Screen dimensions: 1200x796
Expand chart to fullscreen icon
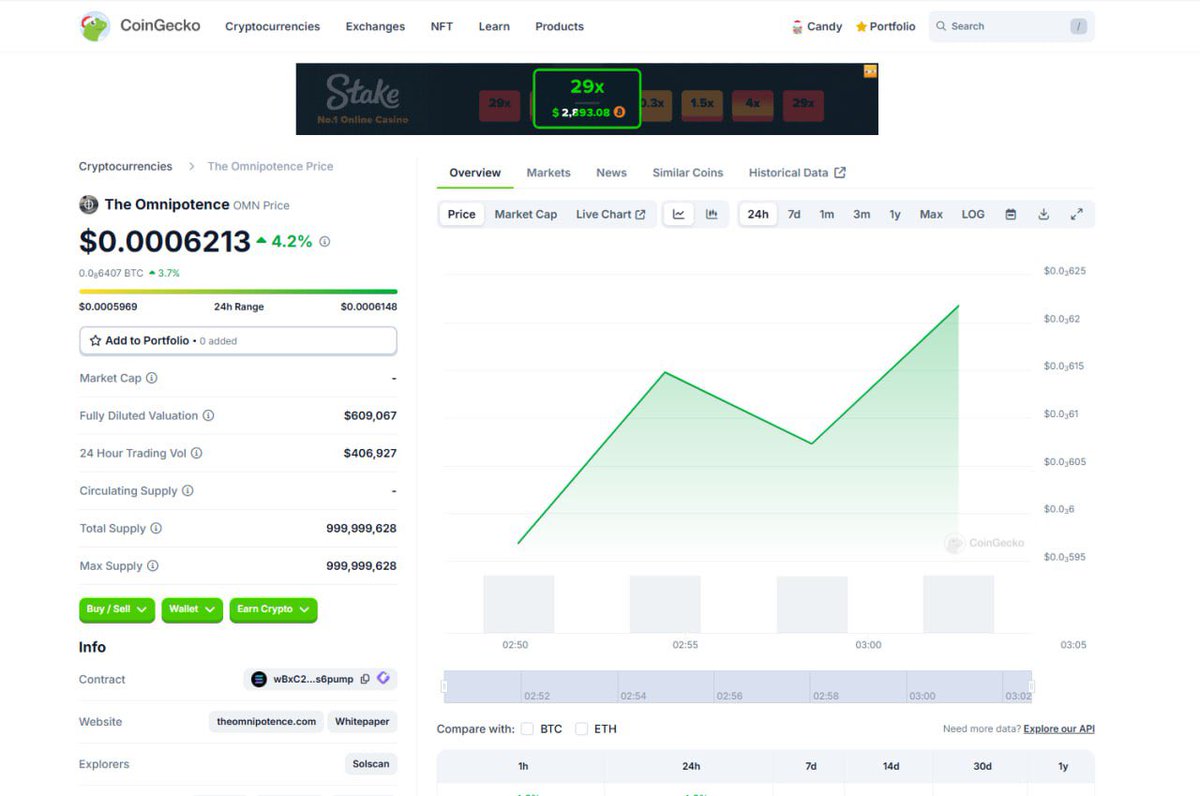(1077, 214)
